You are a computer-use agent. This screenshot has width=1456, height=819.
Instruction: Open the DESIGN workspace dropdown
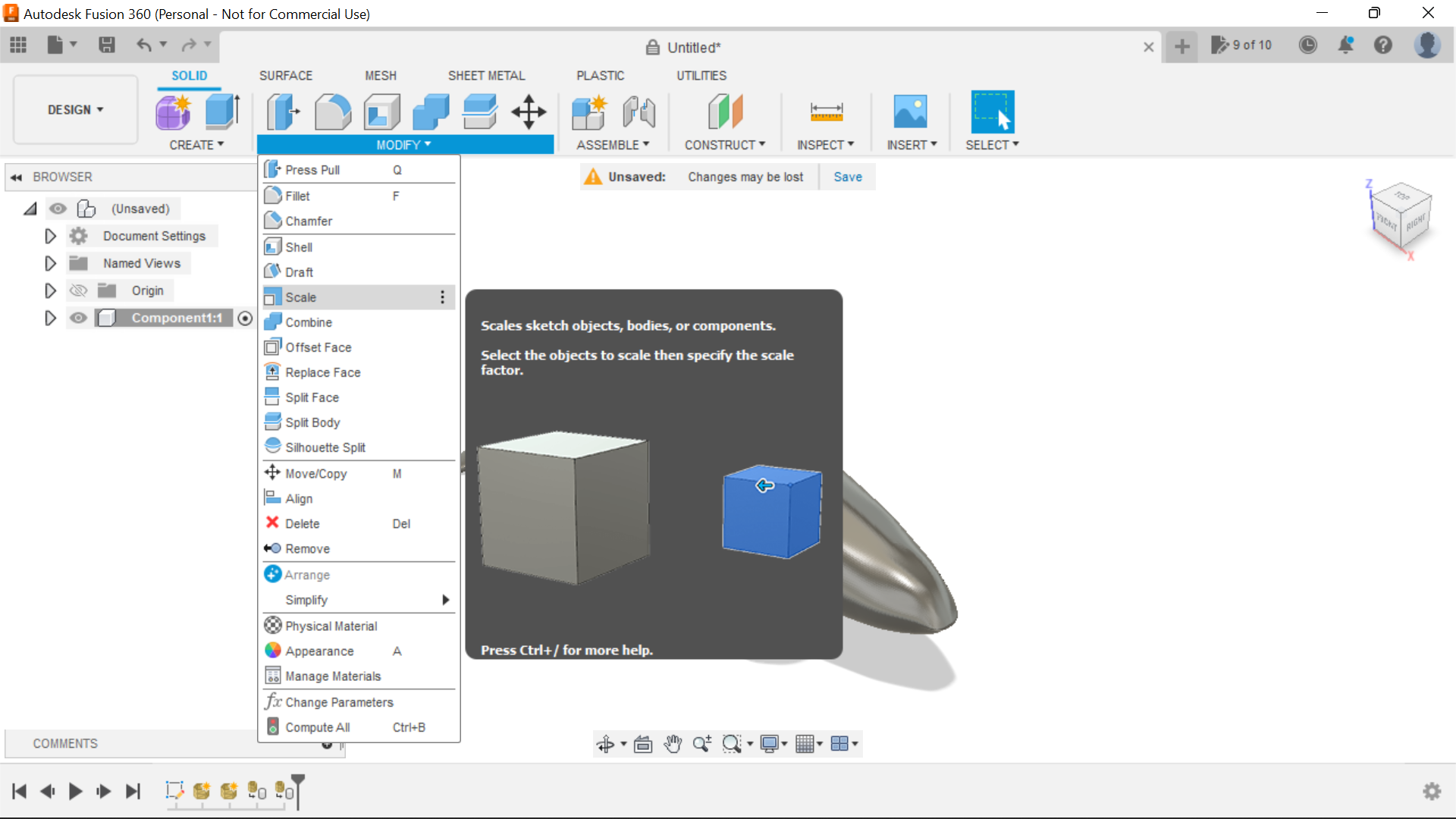coord(74,109)
